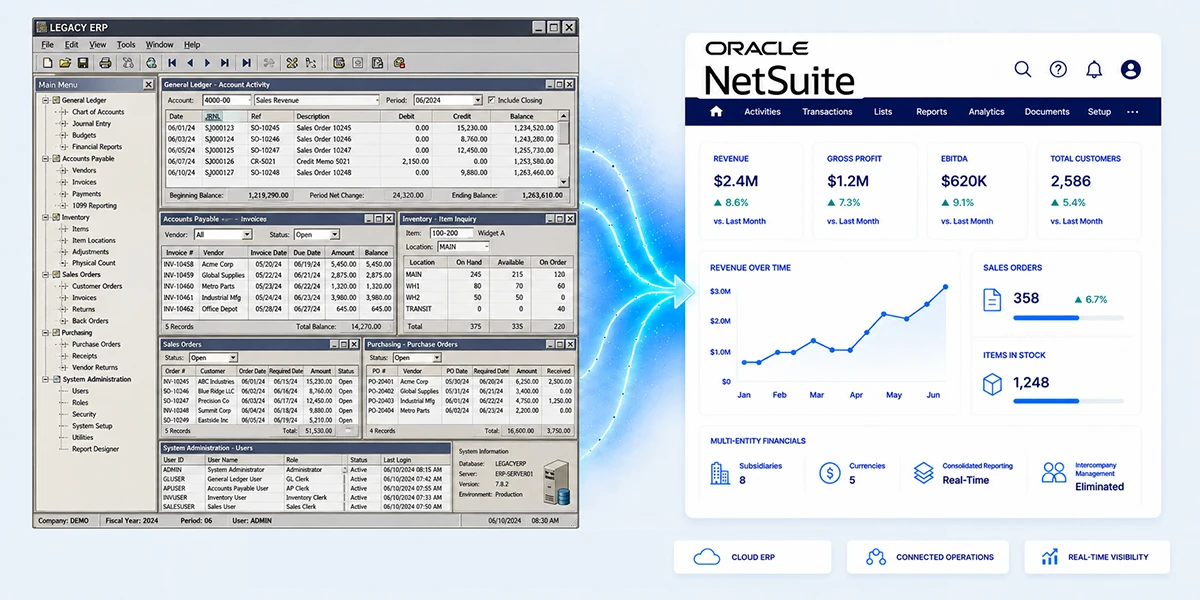Click the Cloud ERP button
Viewport: 1200px width, 600px height.
(x=752, y=557)
